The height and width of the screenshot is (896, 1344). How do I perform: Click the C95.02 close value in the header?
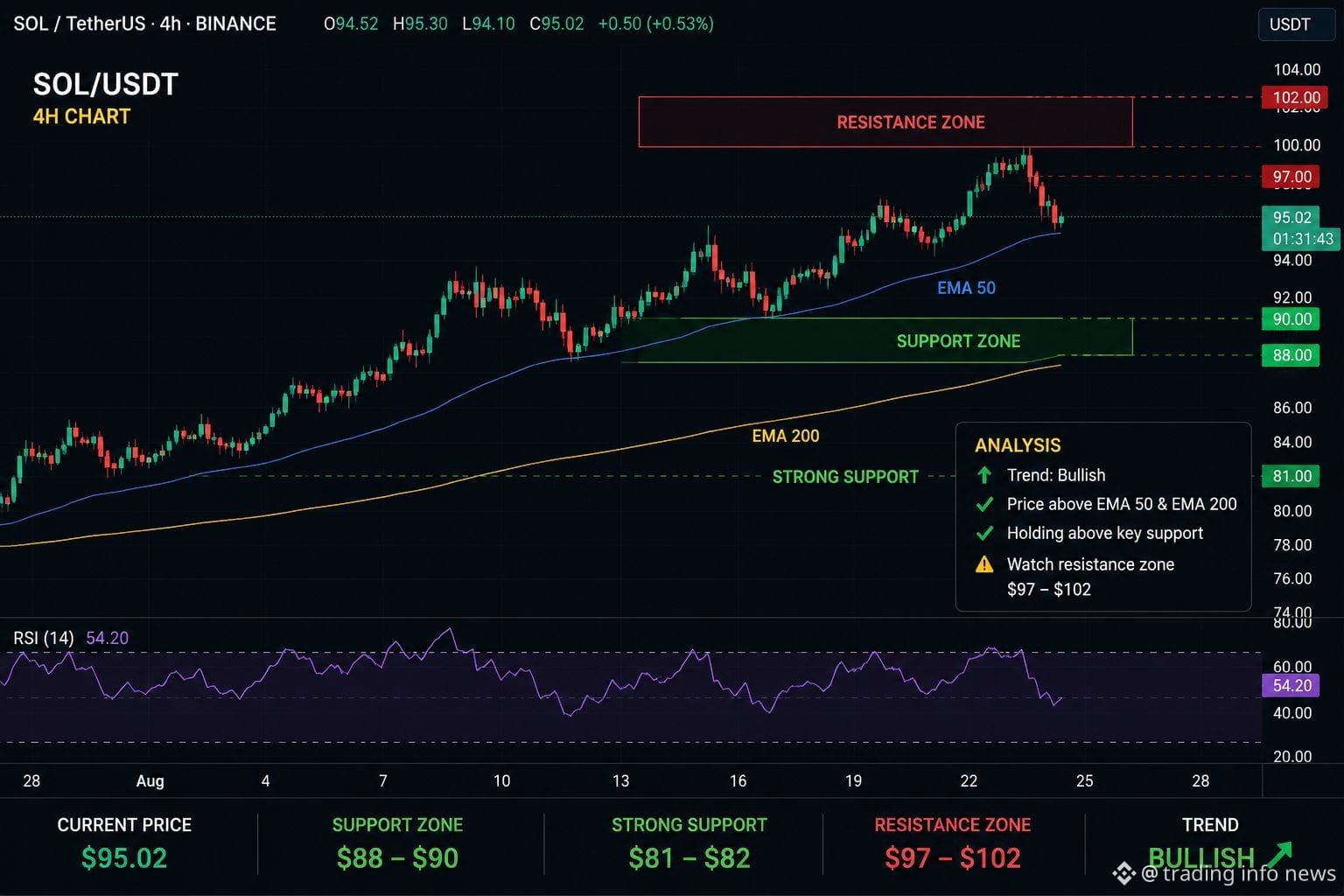(x=556, y=24)
